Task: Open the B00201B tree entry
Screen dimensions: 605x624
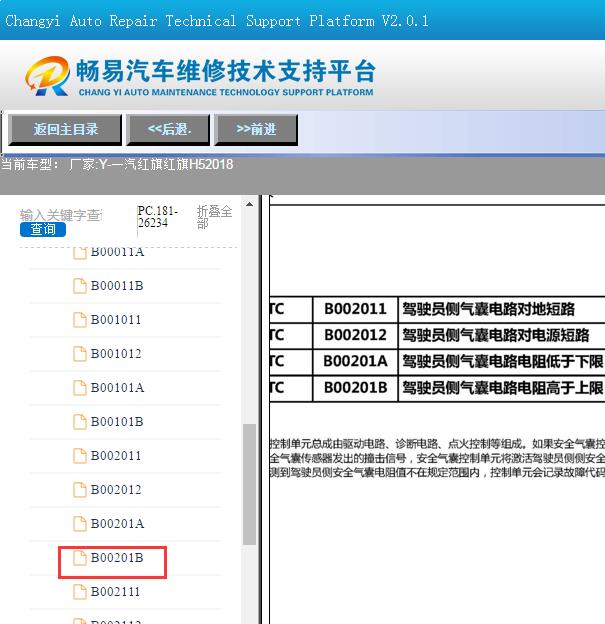Action: click(x=117, y=558)
